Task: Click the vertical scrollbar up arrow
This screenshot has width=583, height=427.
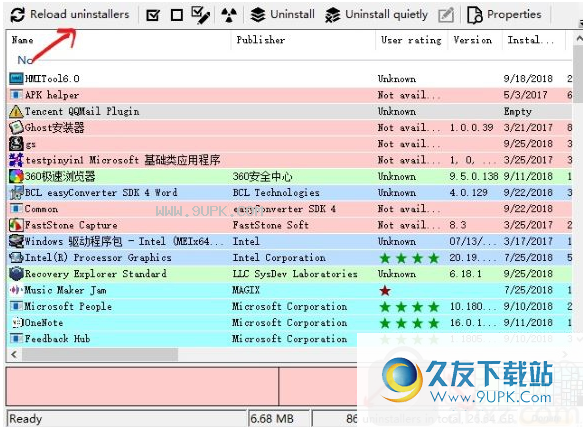Action: tap(579, 39)
